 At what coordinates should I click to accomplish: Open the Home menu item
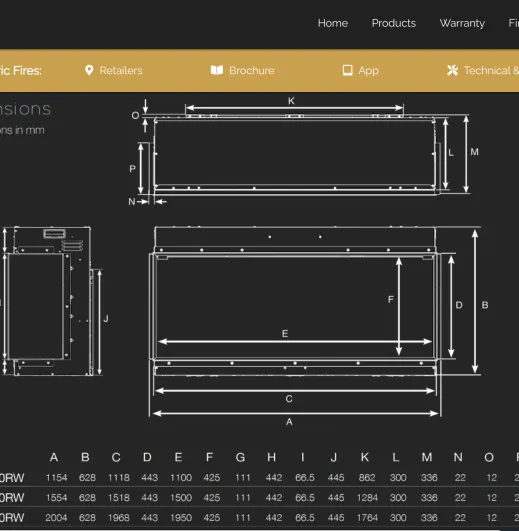point(333,23)
